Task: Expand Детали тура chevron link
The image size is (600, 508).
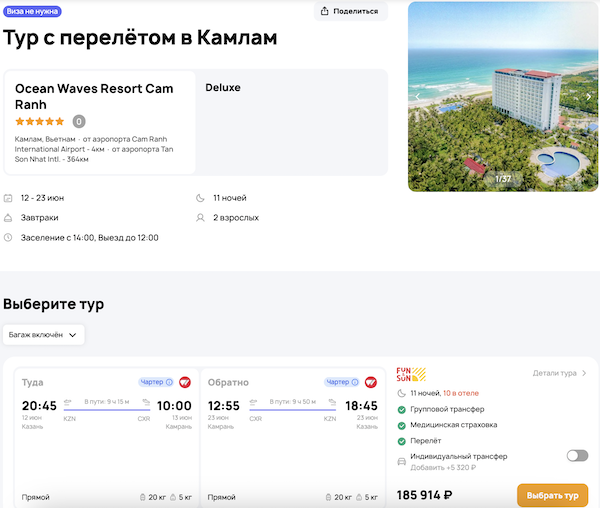Action: click(560, 373)
